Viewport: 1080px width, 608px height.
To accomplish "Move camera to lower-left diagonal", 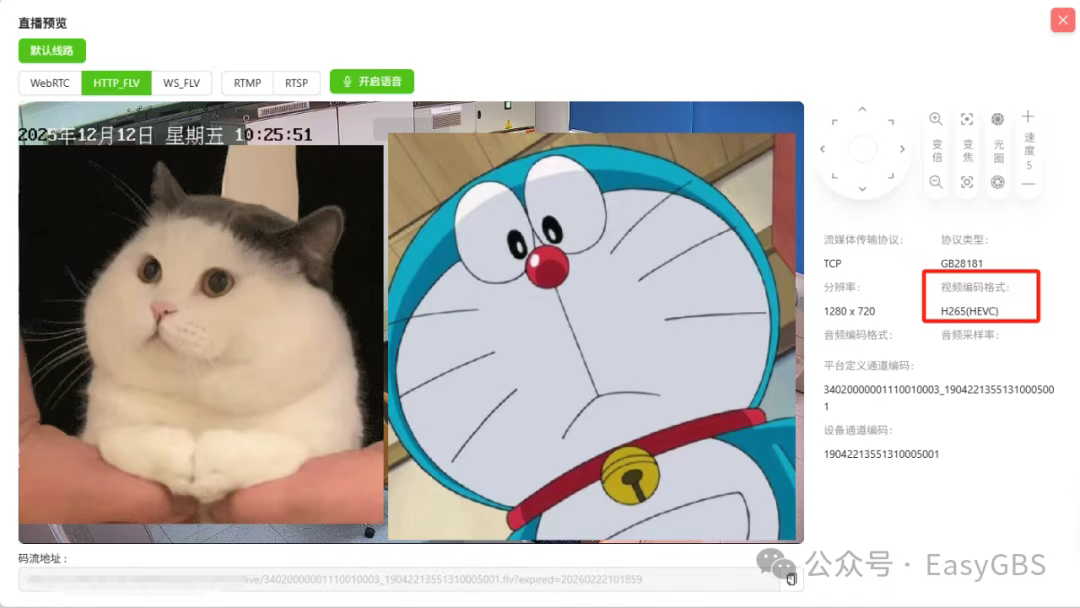I will pyautogui.click(x=835, y=176).
